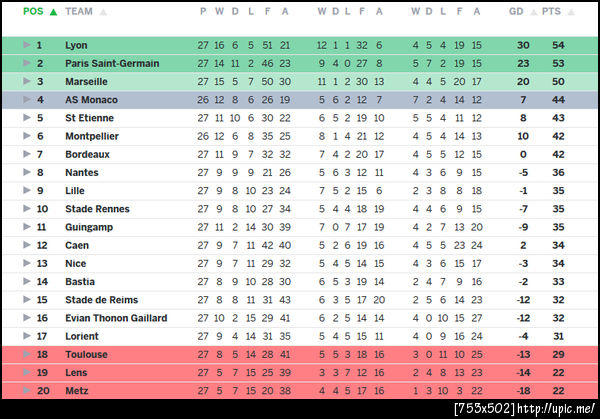Click the Evian Thonon Gaillard team name
Viewport: 600px width, 419px height.
[x=114, y=317]
